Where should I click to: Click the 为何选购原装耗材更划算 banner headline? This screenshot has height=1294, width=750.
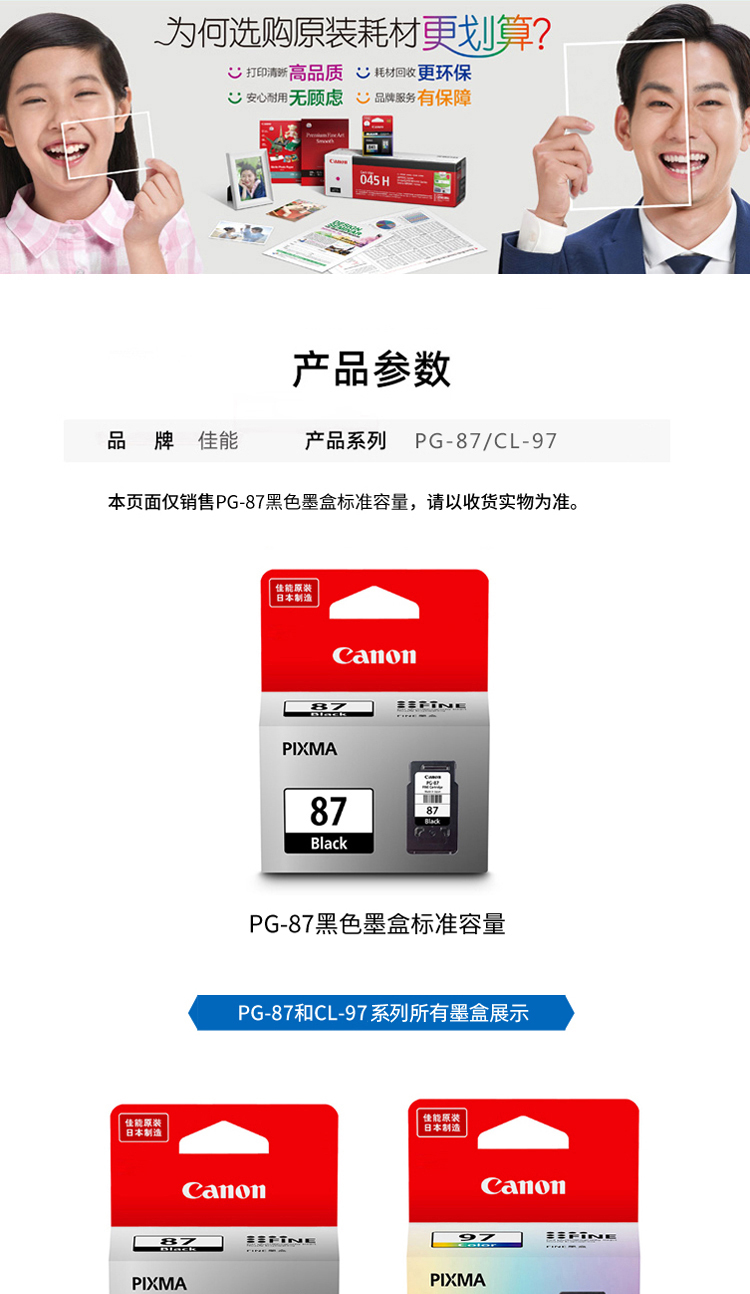coord(353,35)
